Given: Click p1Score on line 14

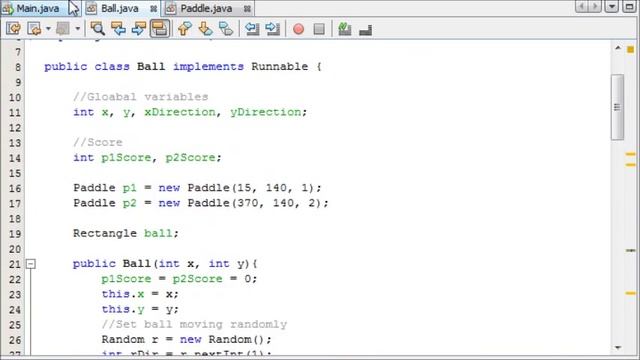Looking at the screenshot, I should pos(126,158).
